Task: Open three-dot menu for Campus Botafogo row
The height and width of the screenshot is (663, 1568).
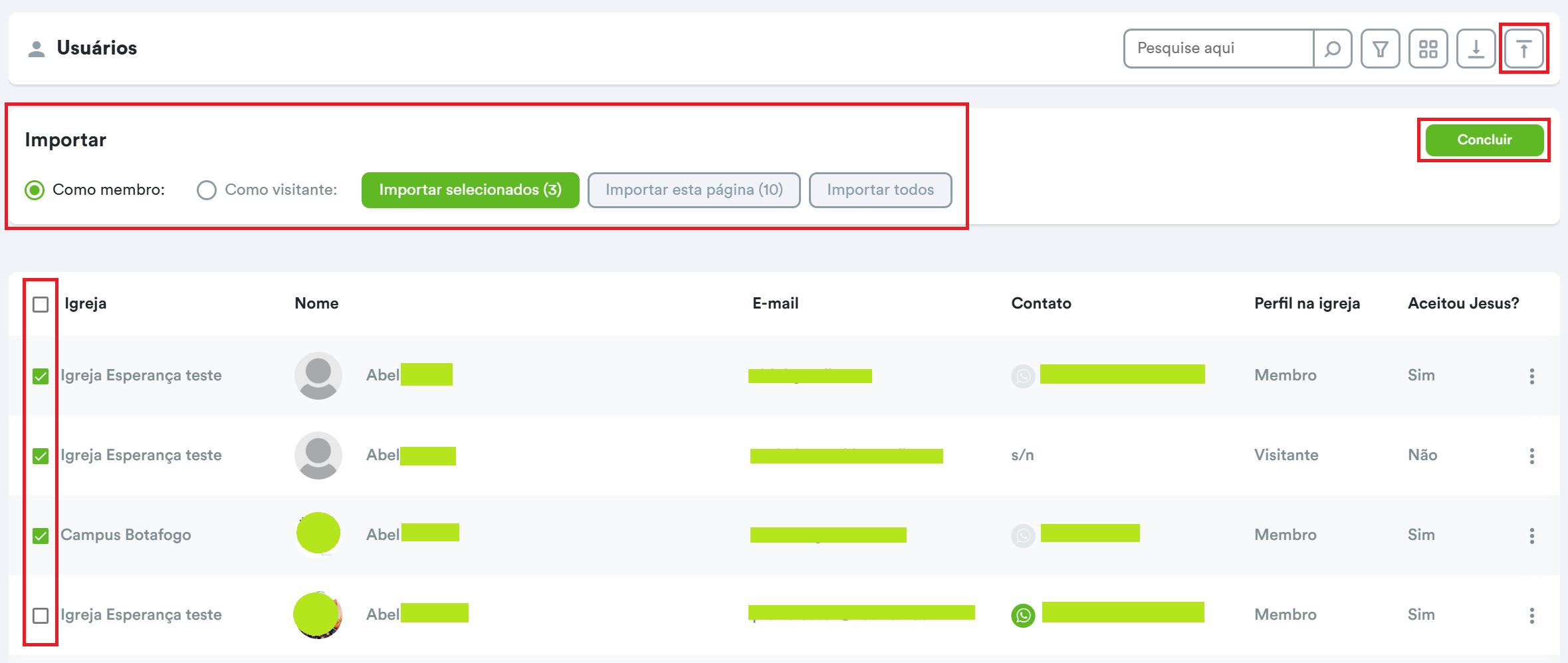Action: 1531,535
